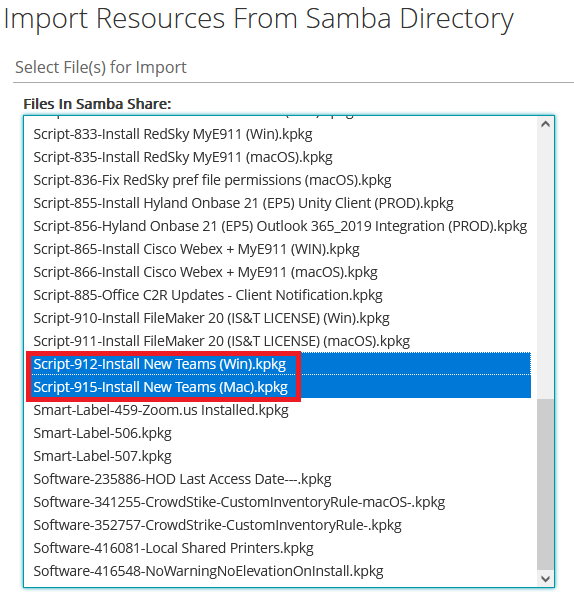
Task: Pick Script-856 Hyland Onbase Outlook Integration file
Action: tap(282, 226)
